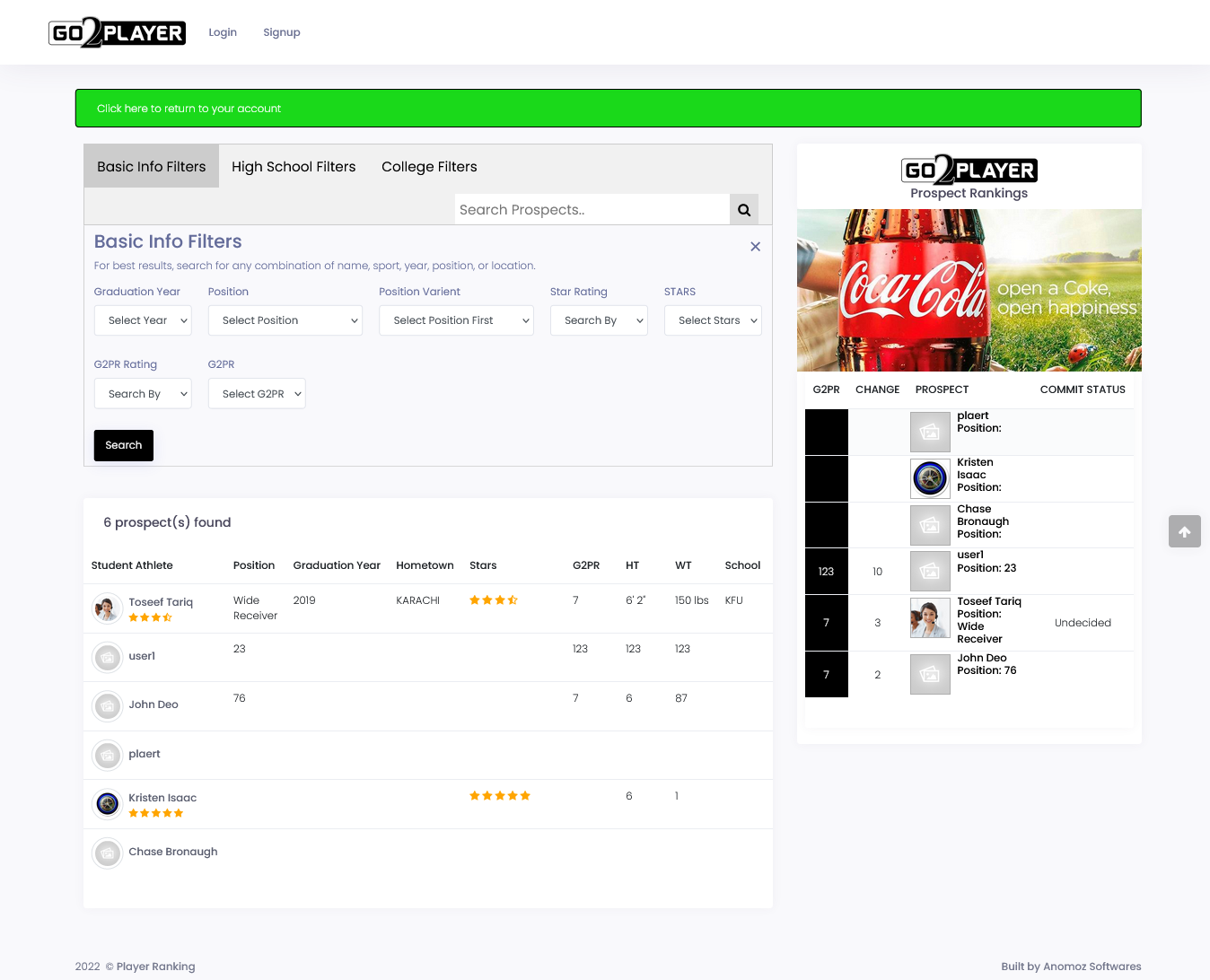Click the green return to account banner
The width and height of the screenshot is (1210, 980).
[608, 109]
